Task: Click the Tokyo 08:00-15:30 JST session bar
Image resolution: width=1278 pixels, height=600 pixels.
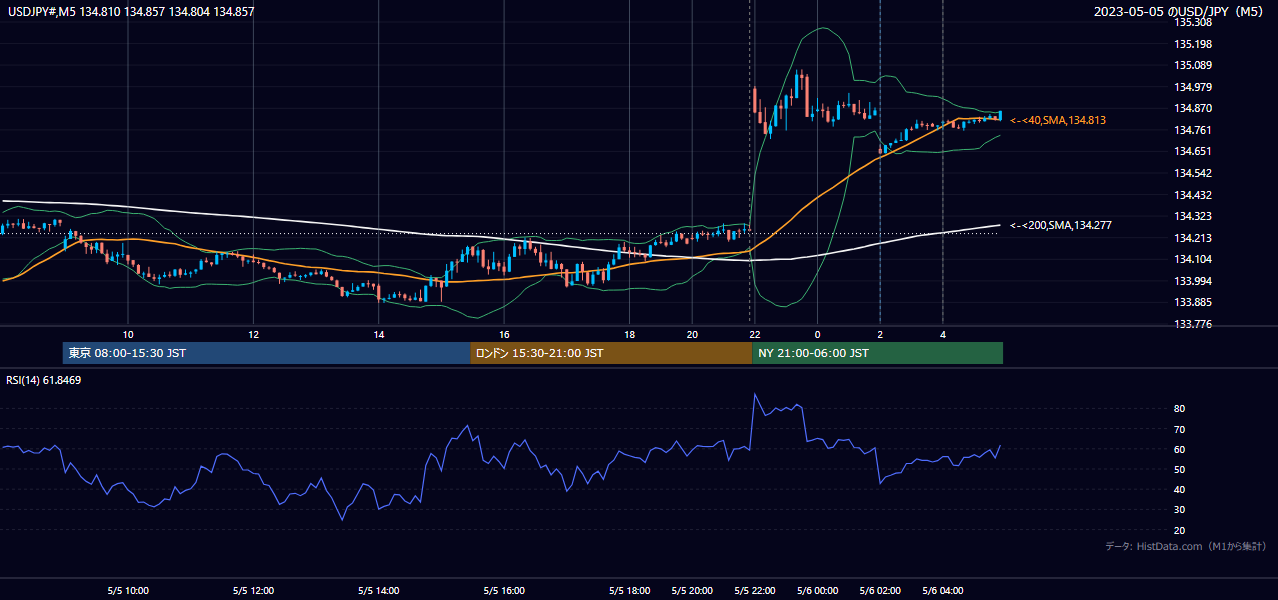Action: coord(266,353)
